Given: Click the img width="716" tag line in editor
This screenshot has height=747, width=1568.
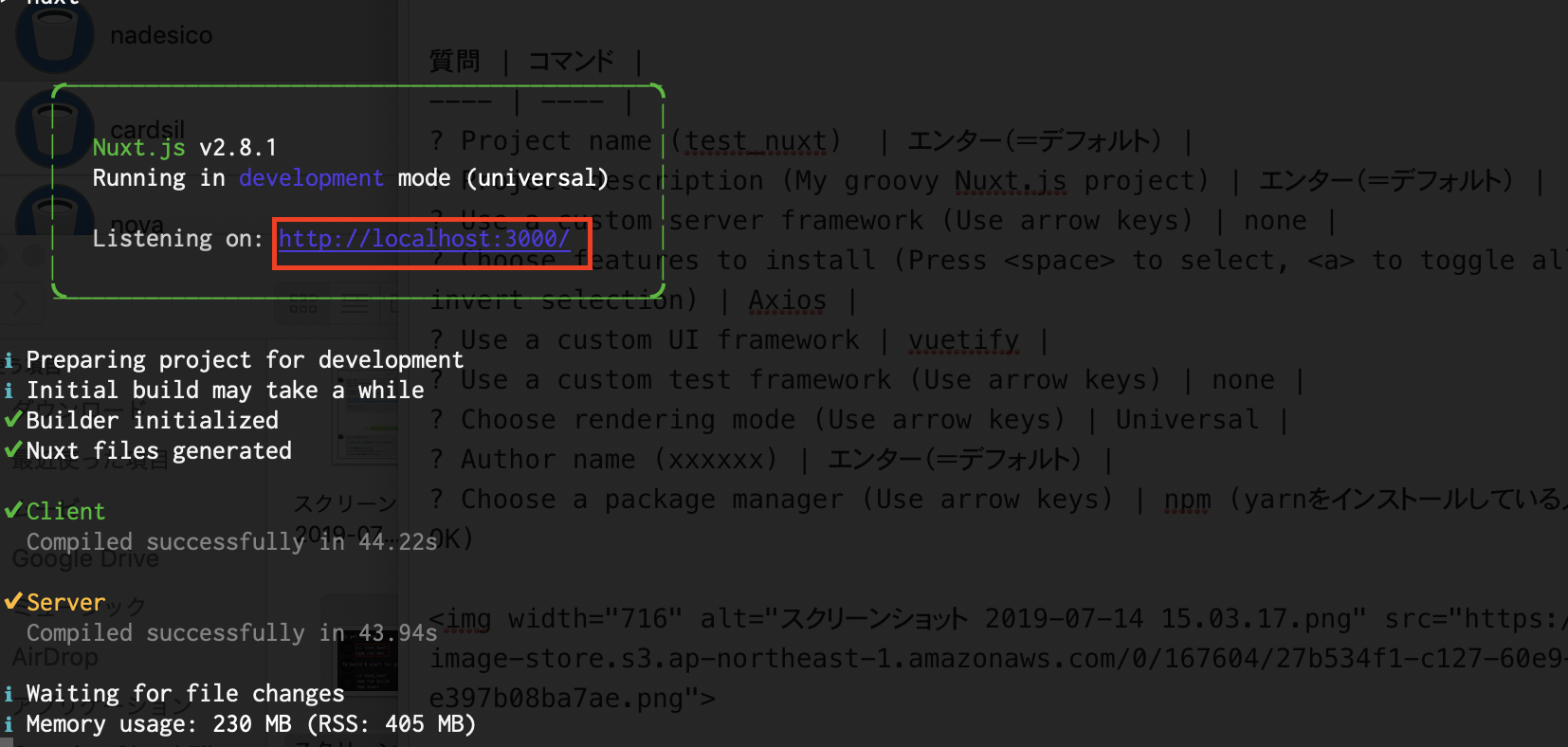Looking at the screenshot, I should point(998,619).
